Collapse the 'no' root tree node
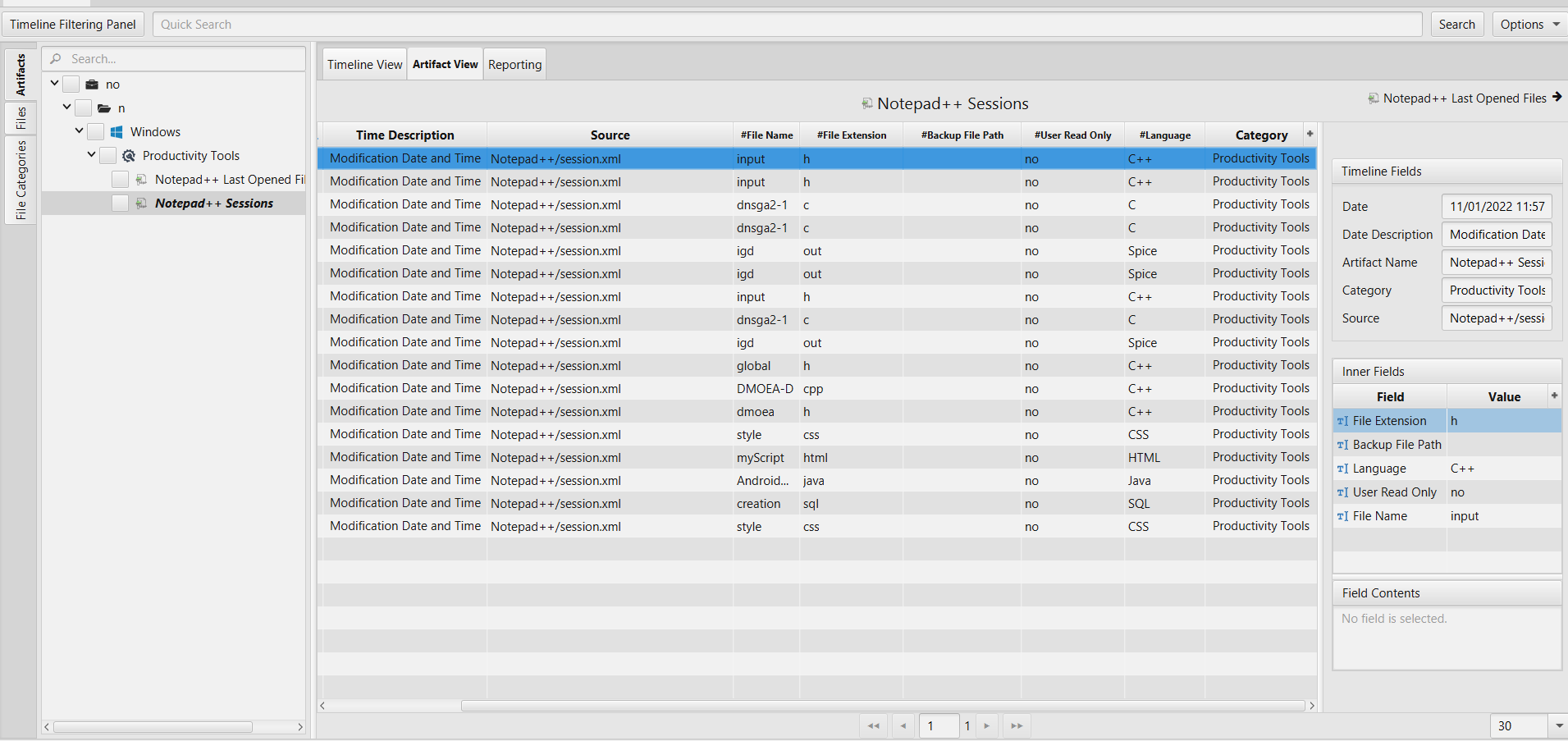 click(x=54, y=84)
